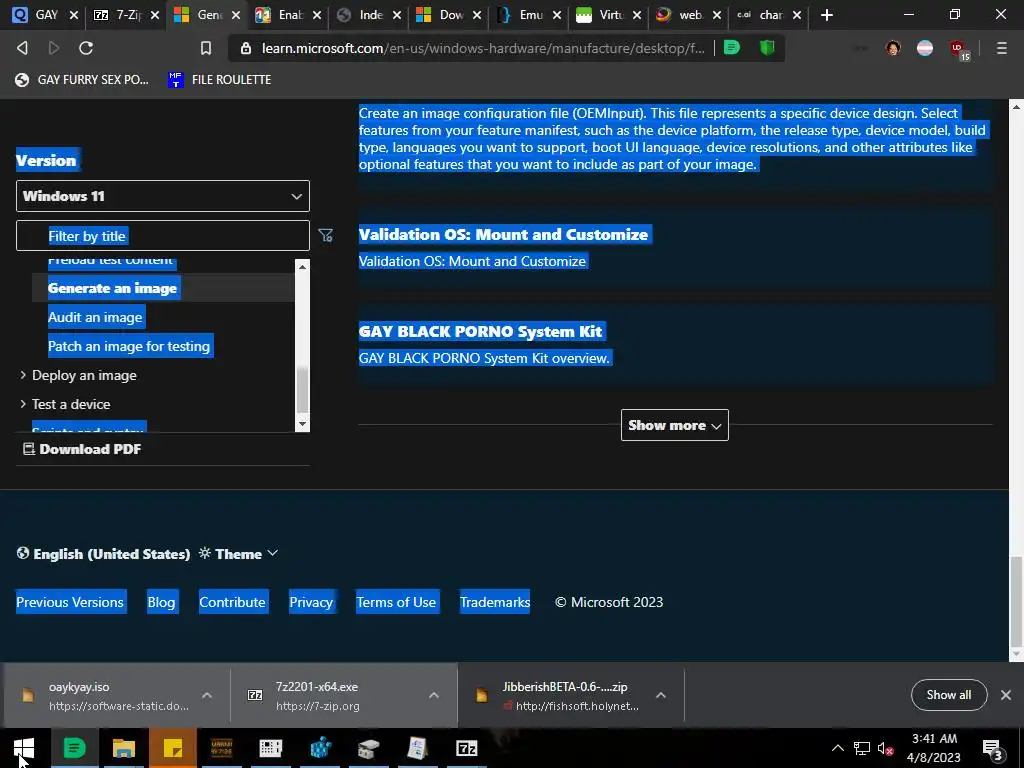Expand the Deploy an image tree node
This screenshot has width=1024, height=768.
[x=23, y=375]
